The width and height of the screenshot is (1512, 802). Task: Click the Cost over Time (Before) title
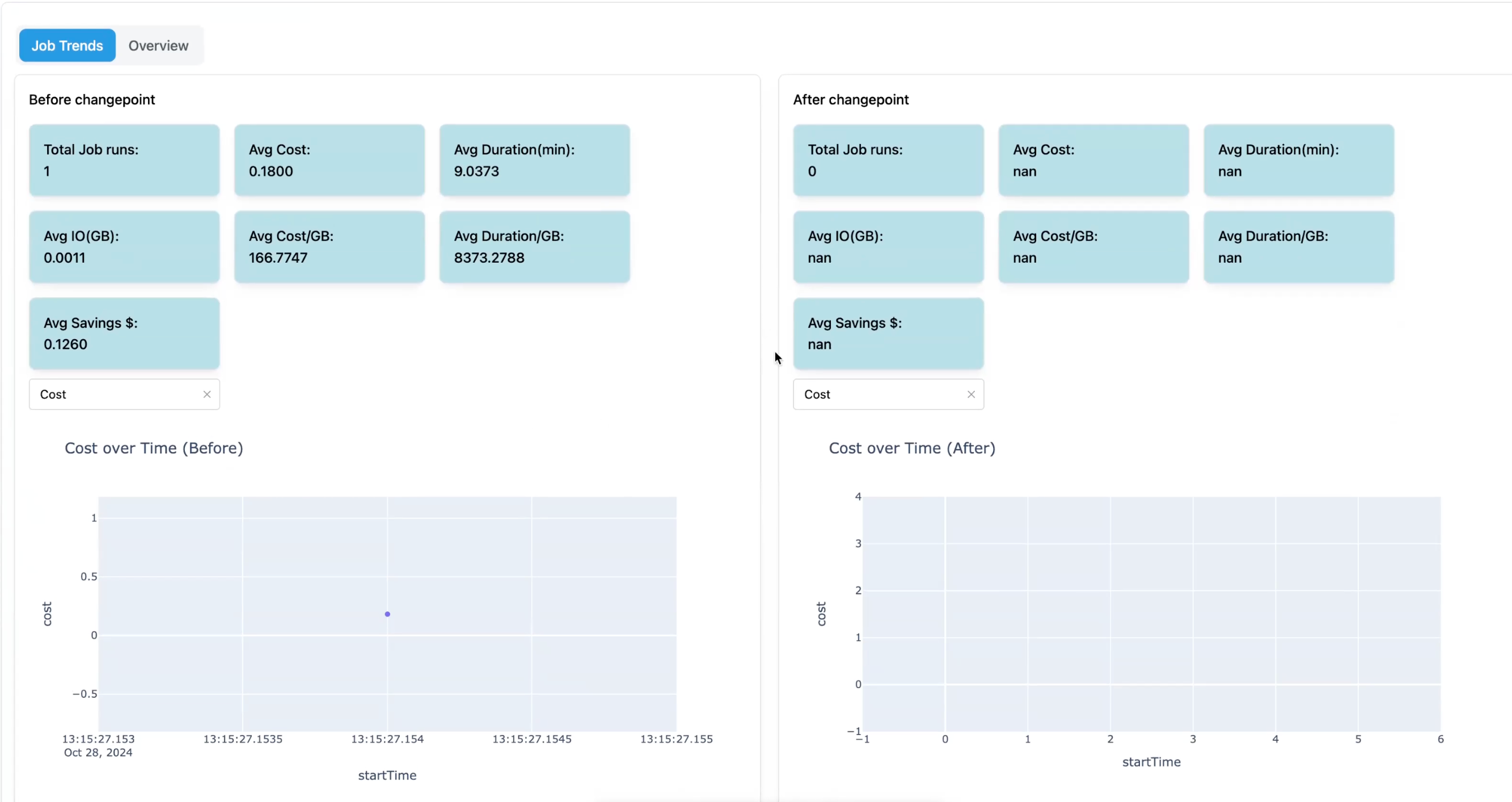pyautogui.click(x=154, y=448)
